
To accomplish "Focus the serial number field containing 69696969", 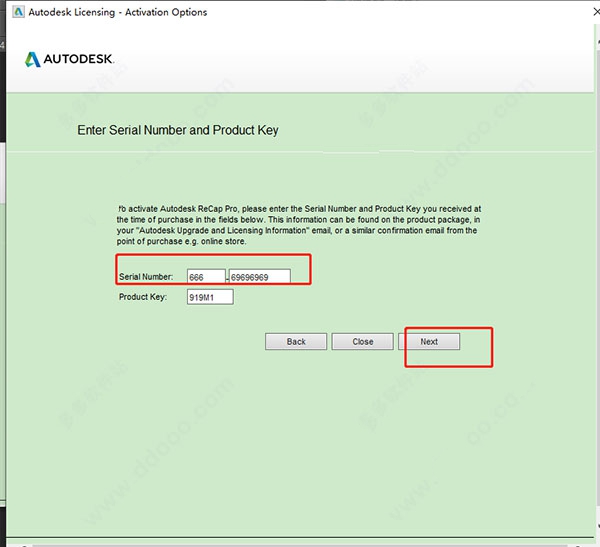I will click(x=260, y=276).
